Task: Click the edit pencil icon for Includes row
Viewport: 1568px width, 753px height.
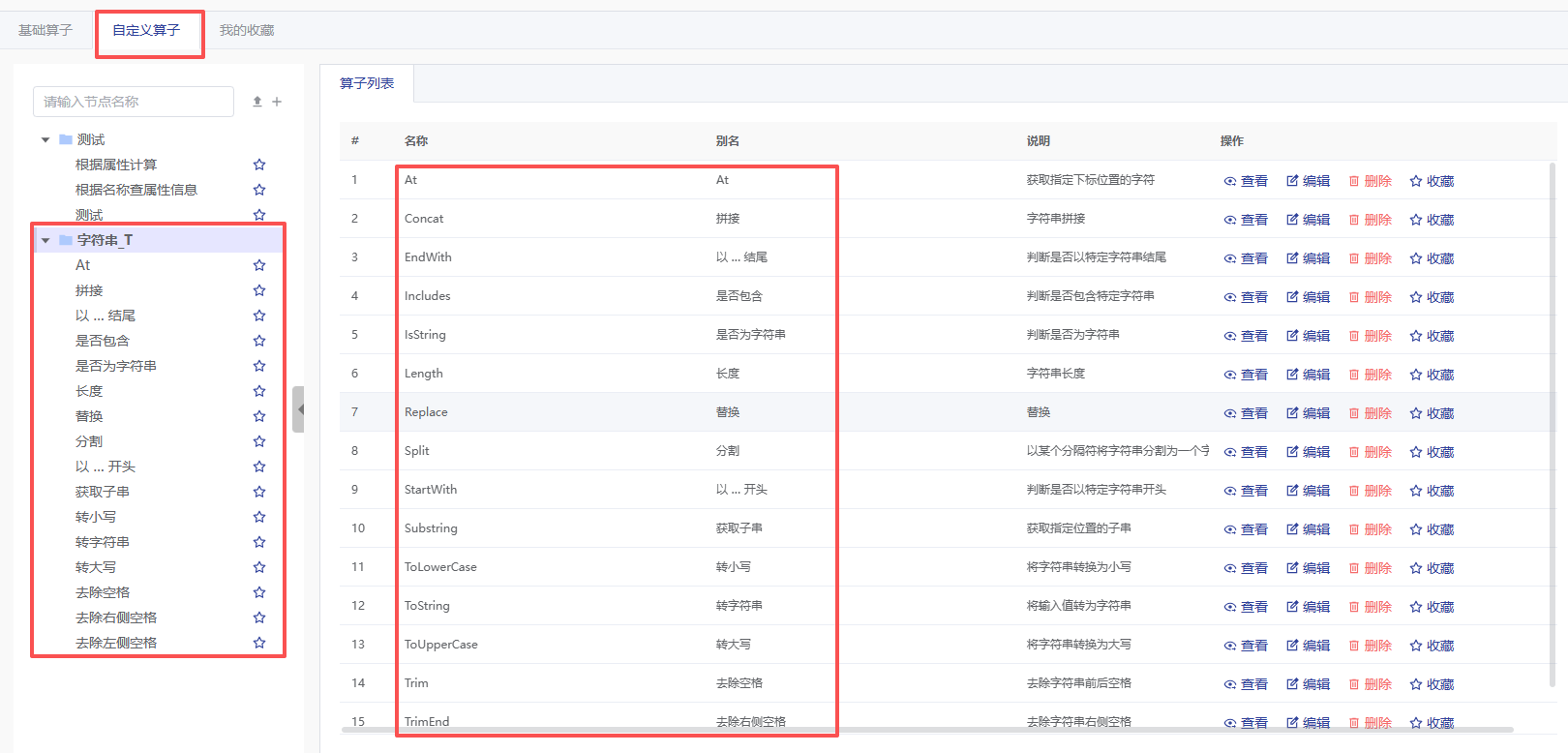Action: (1292, 297)
